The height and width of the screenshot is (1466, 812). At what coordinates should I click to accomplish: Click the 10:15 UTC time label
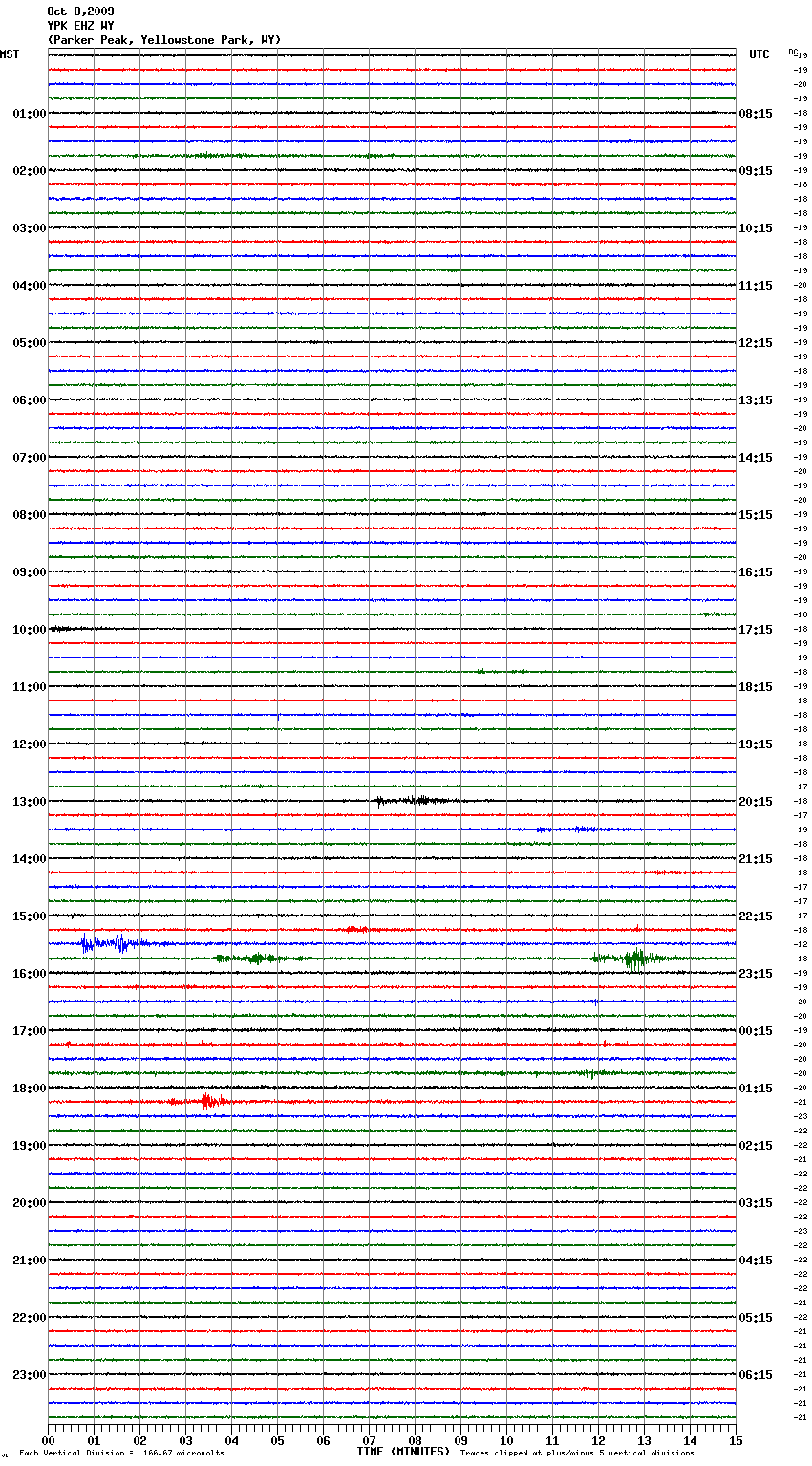tap(756, 228)
